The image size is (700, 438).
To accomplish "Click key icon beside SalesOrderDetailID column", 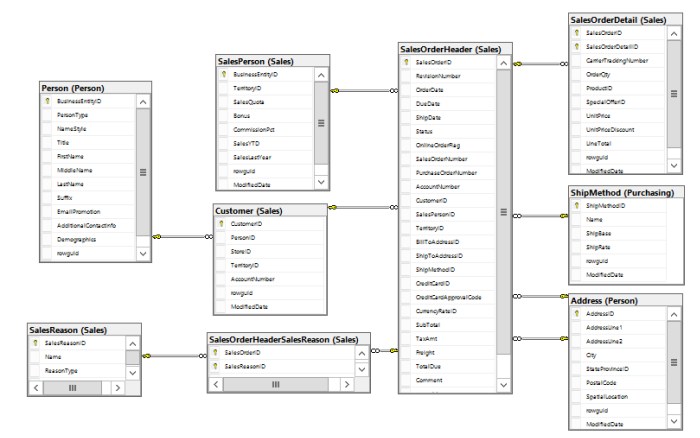I will coord(576,46).
